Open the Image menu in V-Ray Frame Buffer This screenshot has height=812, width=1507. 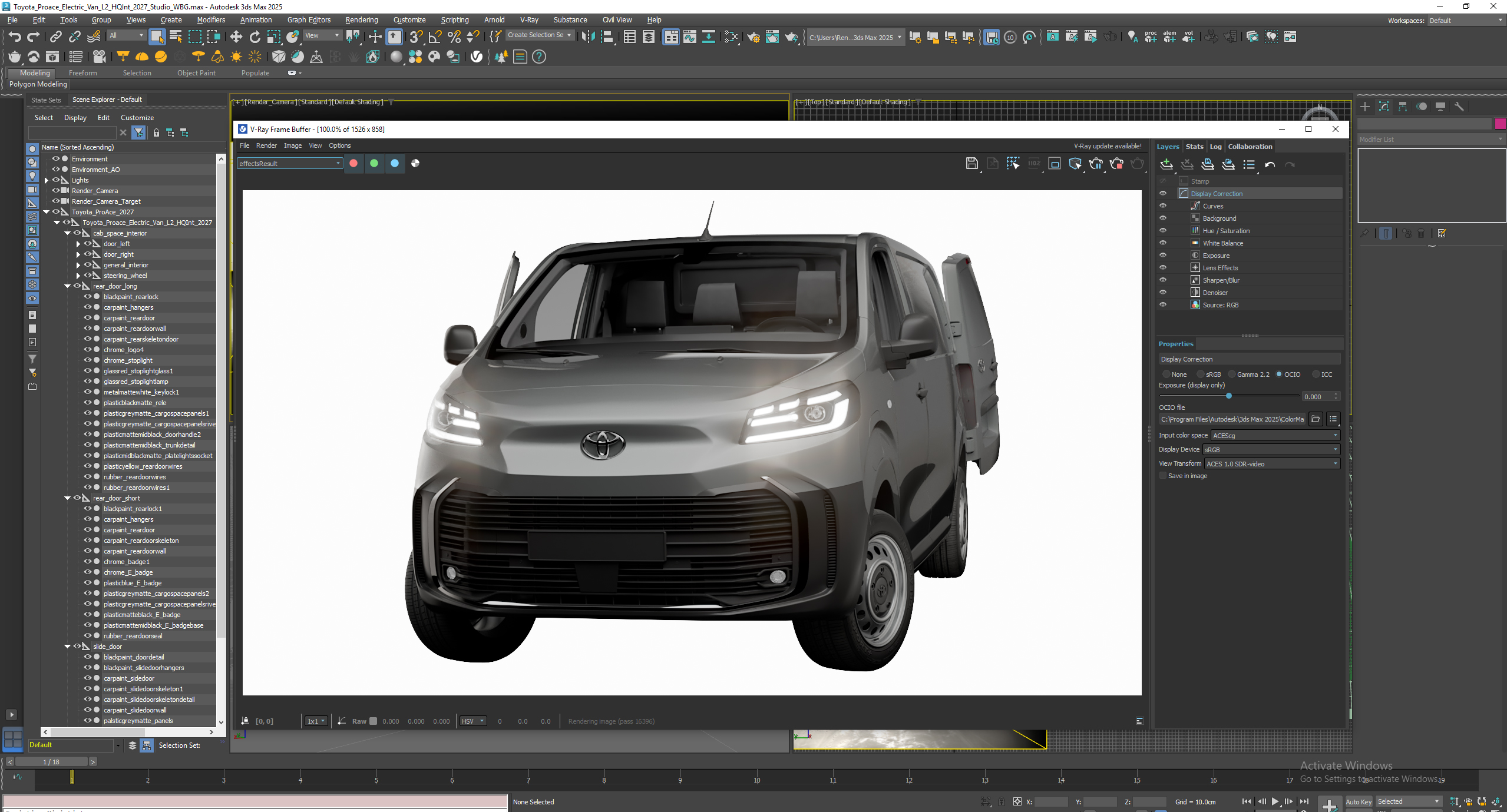(293, 146)
